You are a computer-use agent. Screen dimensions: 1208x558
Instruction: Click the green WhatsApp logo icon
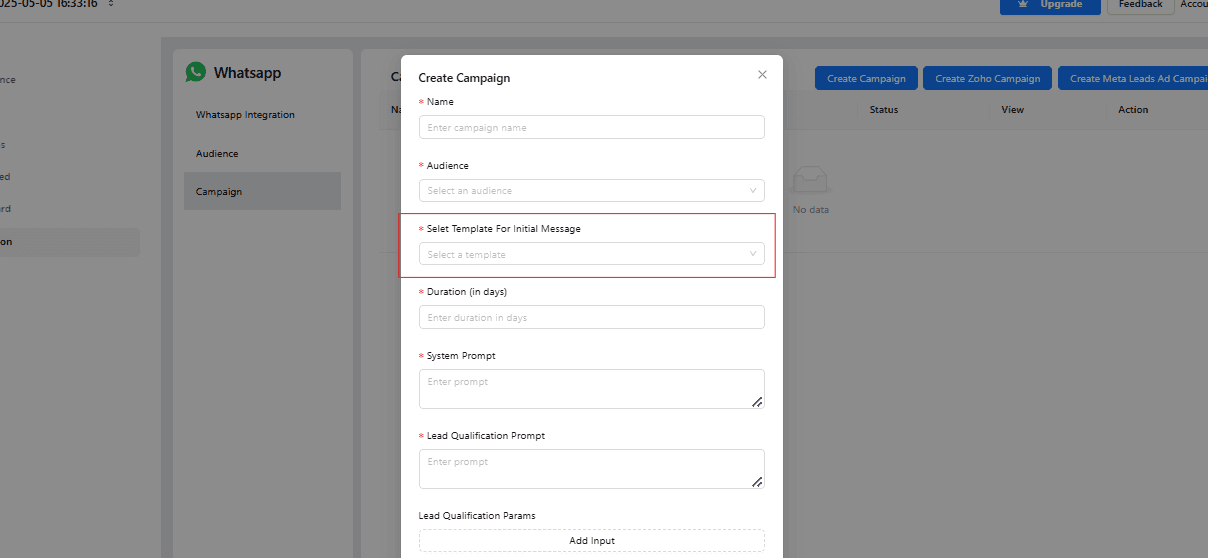click(196, 73)
